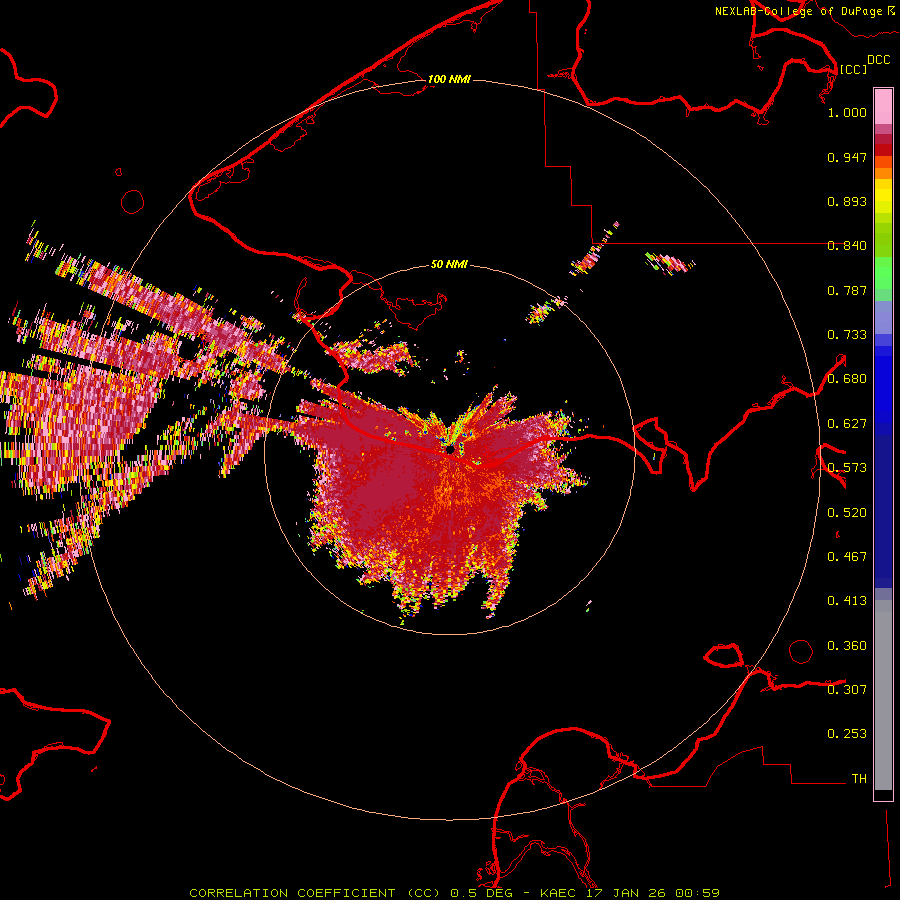Screen dimensions: 900x900
Task: Click the light pink band atop color scale
Action: (883, 106)
